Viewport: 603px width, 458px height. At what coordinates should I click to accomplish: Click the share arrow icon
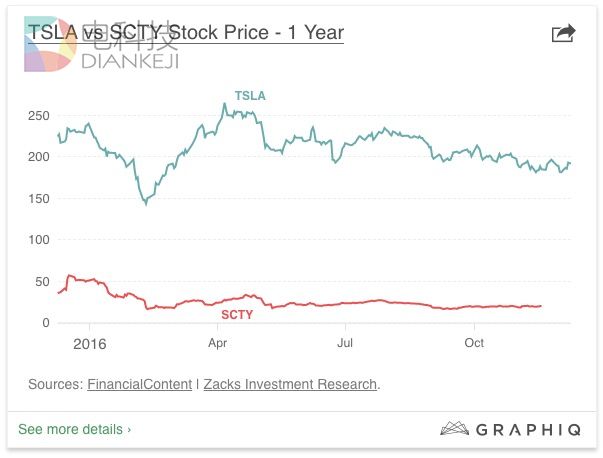point(564,33)
